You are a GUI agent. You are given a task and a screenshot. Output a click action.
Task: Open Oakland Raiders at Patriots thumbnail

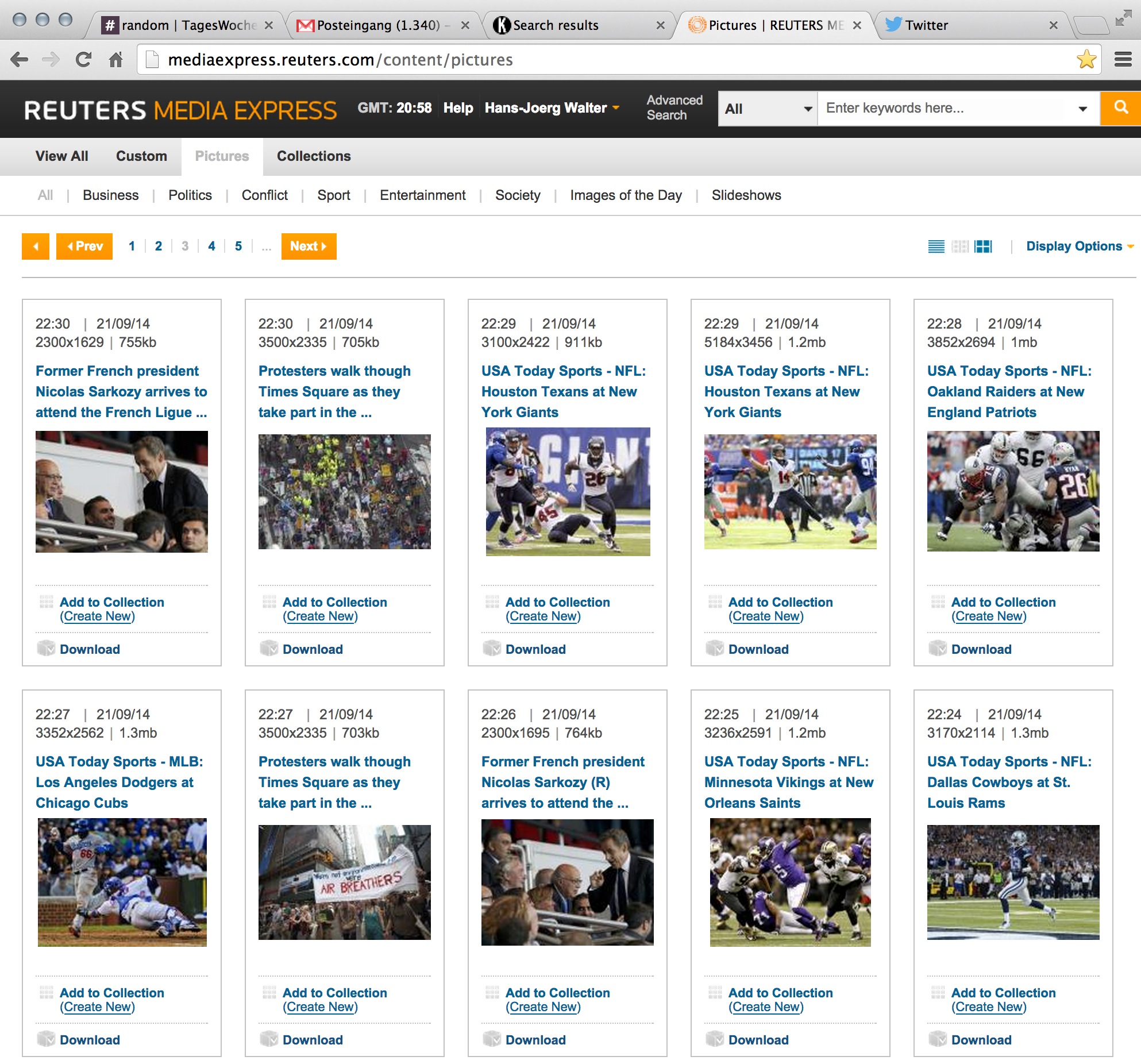[1013, 491]
